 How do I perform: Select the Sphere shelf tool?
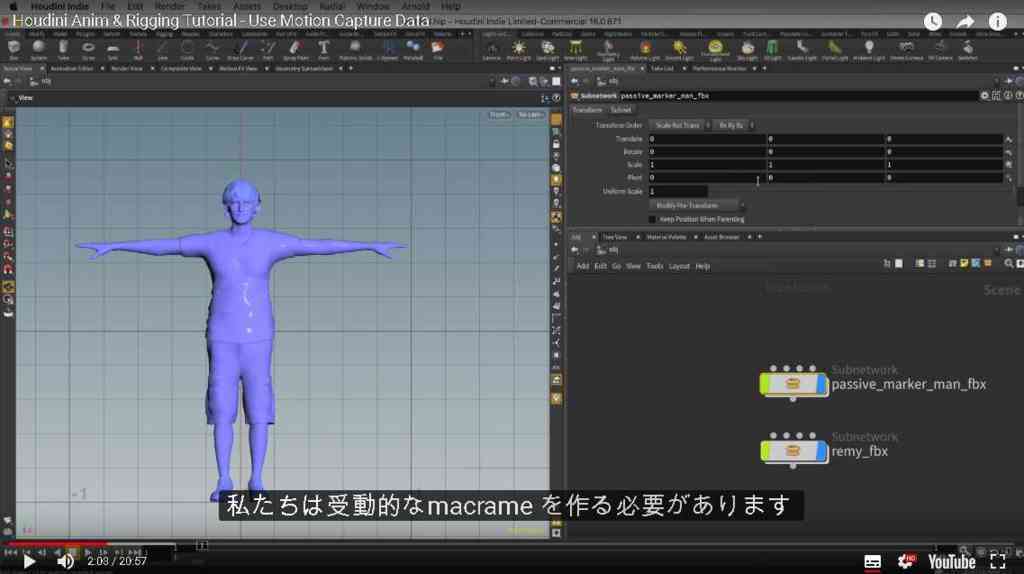(39, 50)
